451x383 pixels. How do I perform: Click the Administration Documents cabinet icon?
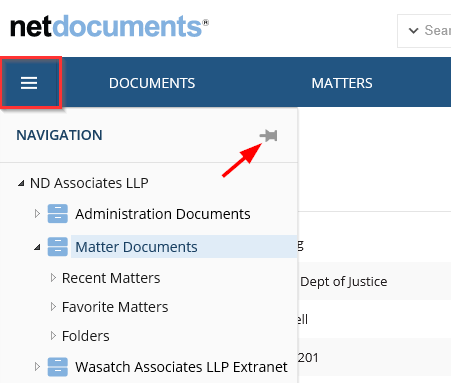click(58, 214)
